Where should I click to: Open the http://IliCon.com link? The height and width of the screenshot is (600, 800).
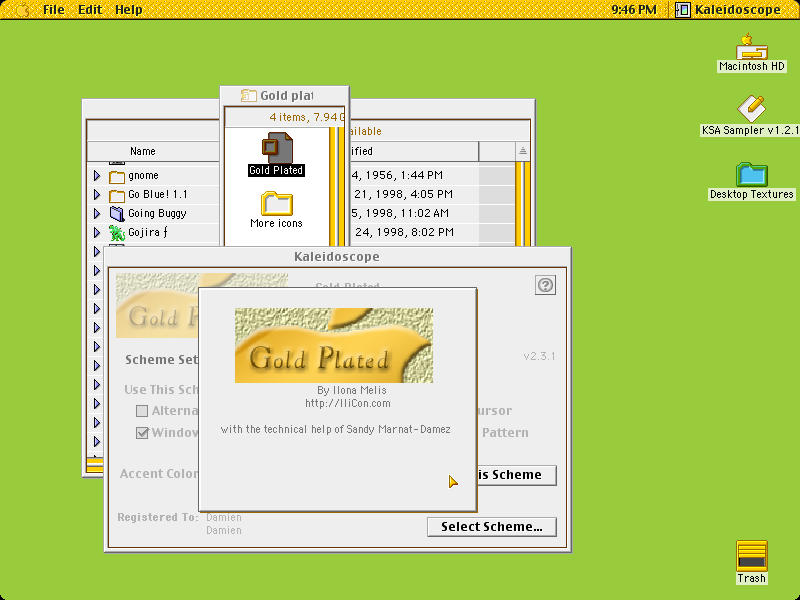pos(348,403)
